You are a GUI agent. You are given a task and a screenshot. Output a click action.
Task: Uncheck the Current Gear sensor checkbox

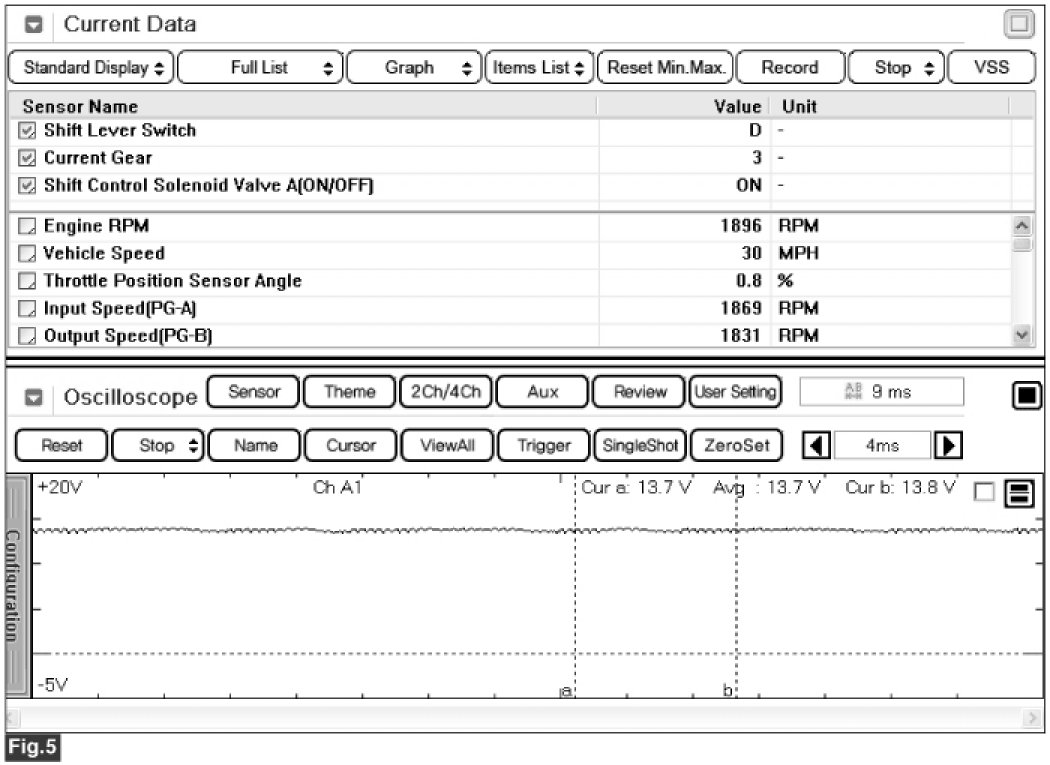point(27,158)
